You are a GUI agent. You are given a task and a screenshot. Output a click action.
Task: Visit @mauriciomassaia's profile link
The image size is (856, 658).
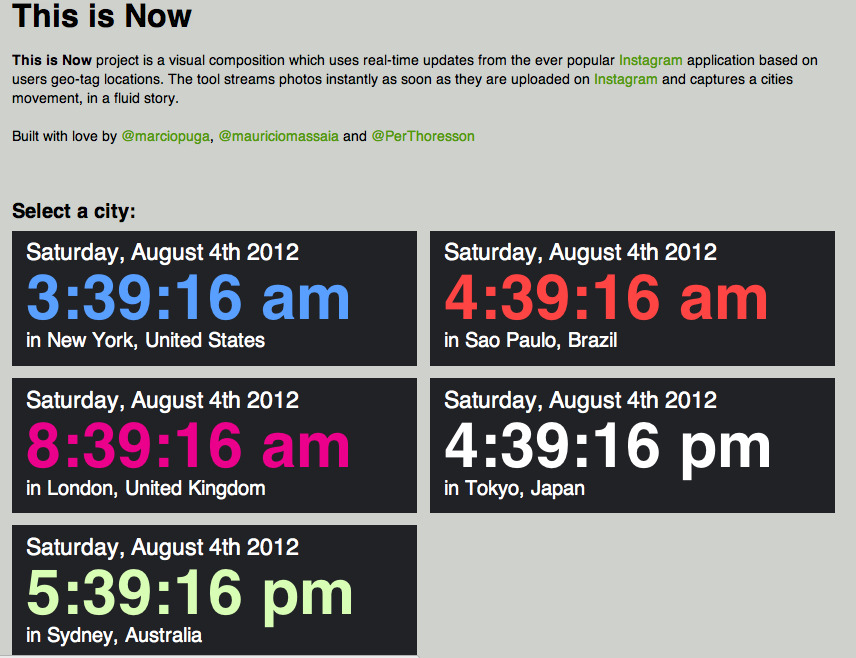pyautogui.click(x=266, y=137)
